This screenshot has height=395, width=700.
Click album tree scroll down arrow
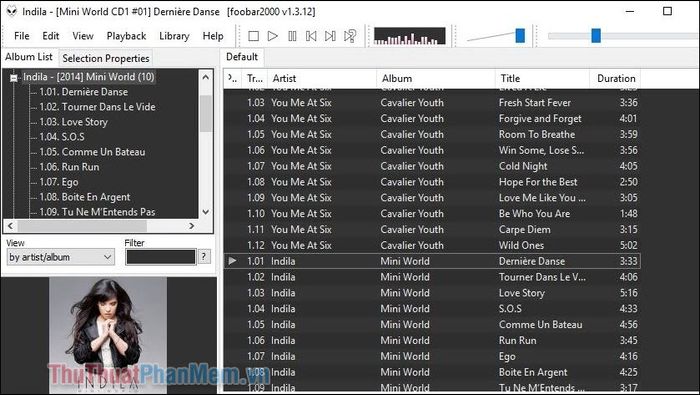click(205, 212)
